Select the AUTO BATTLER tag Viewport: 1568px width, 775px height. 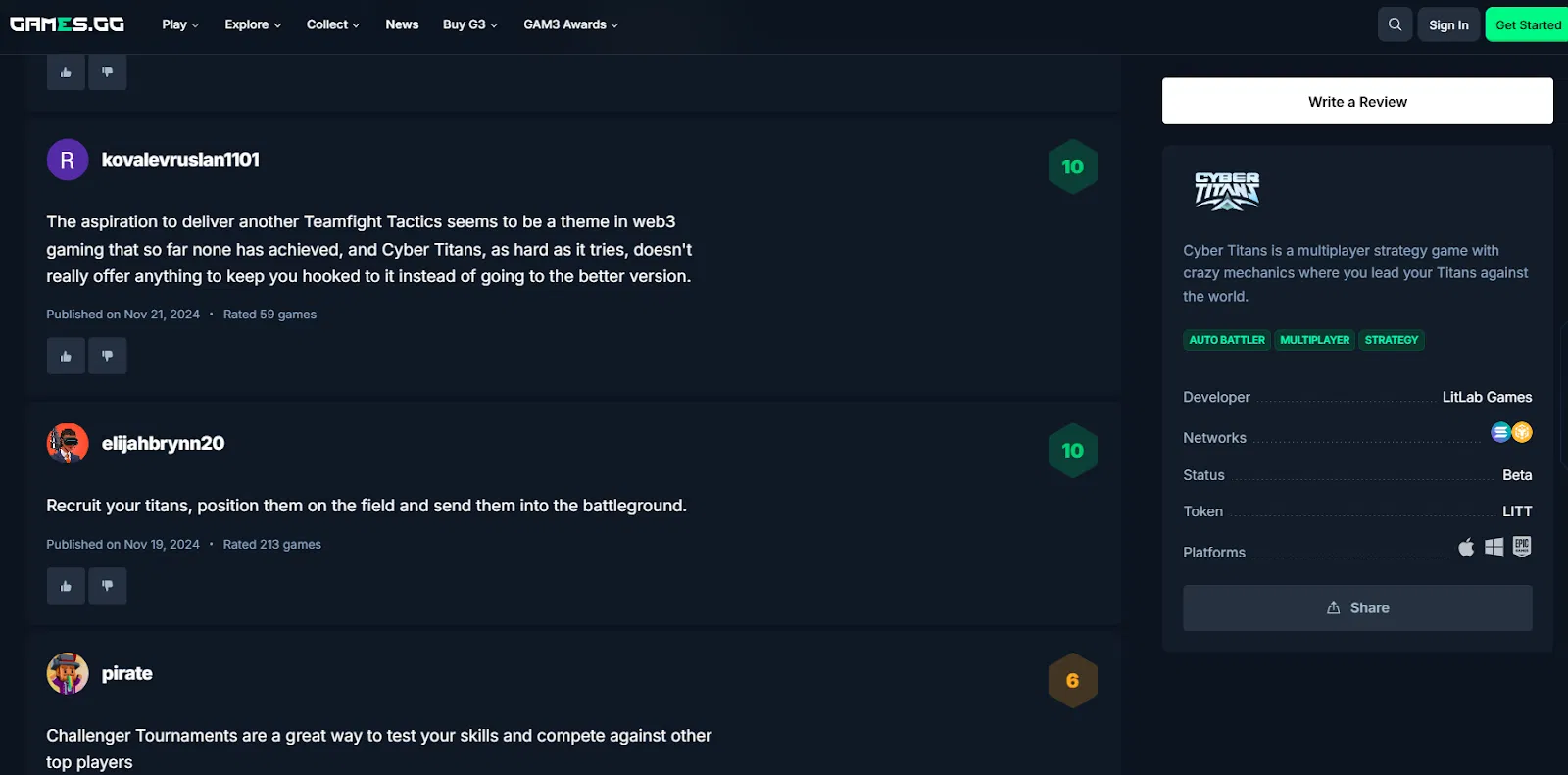pyautogui.click(x=1227, y=340)
